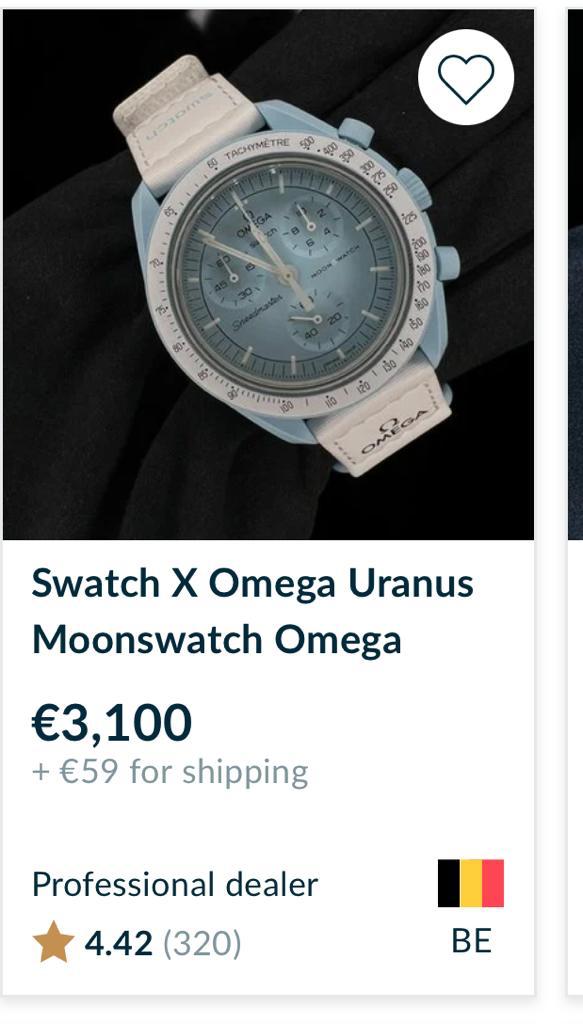This screenshot has height=1024, width=583.
Task: Click the 4.42 rating score
Action: [x=118, y=943]
